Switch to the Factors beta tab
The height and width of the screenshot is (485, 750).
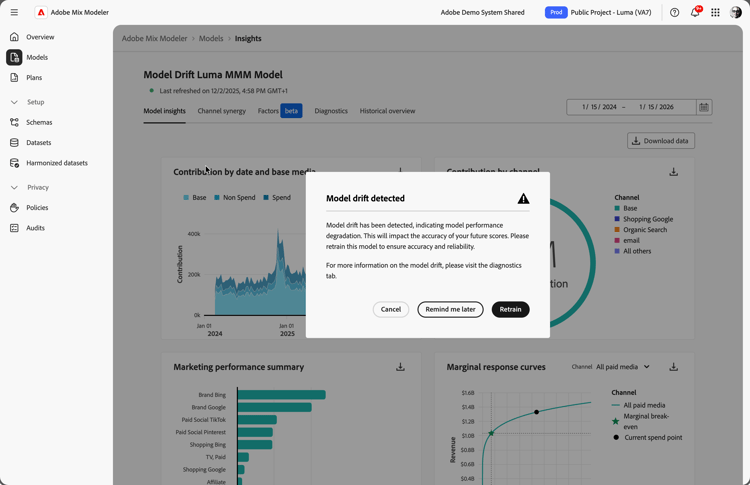point(280,111)
